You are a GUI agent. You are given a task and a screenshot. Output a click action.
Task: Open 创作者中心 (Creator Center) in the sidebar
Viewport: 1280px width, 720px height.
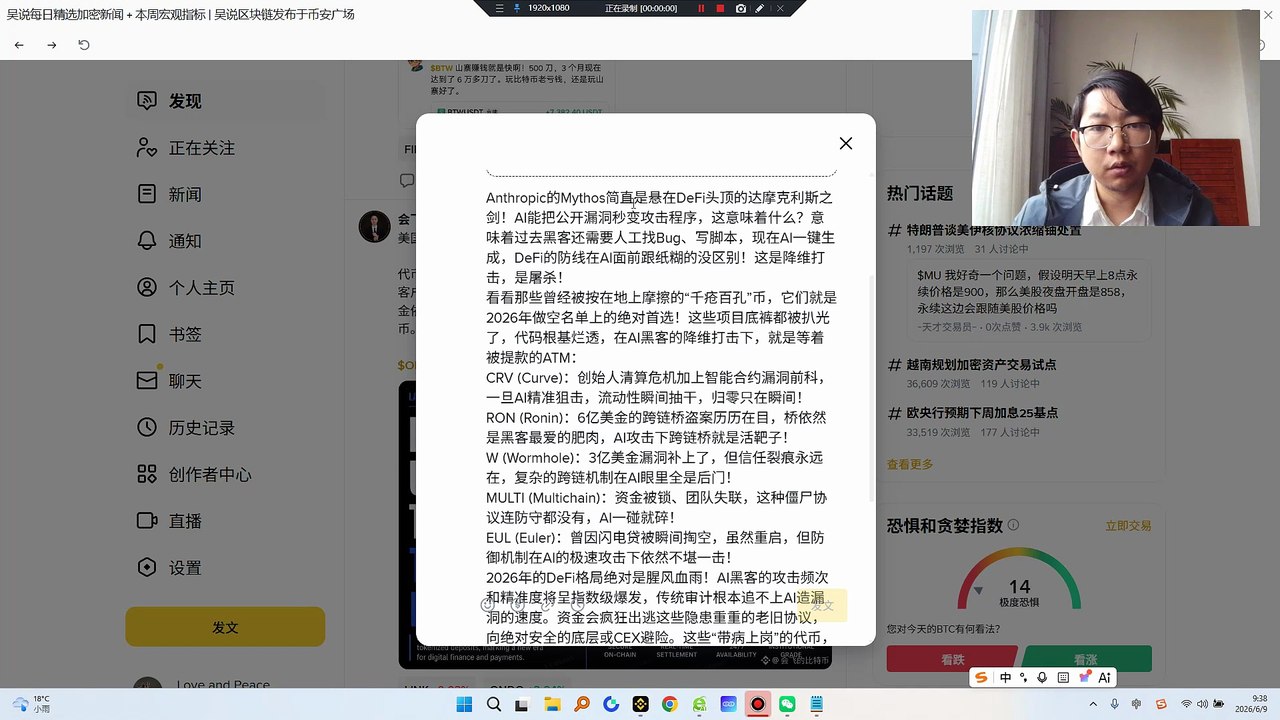click(225, 474)
